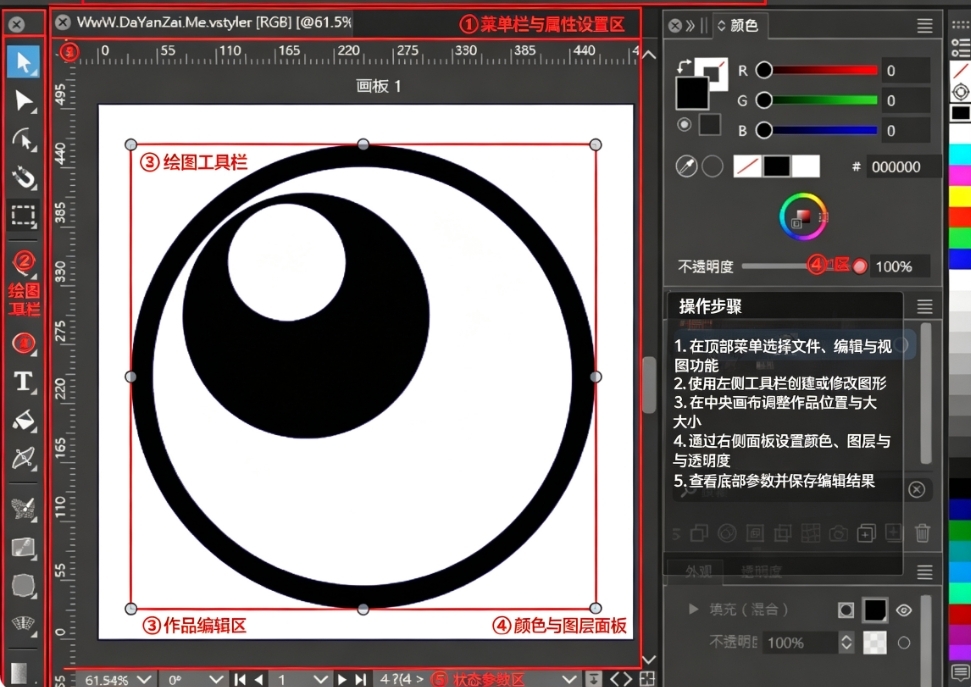The width and height of the screenshot is (971, 687).
Task: Pick the rounded shape tool
Action: (24, 585)
